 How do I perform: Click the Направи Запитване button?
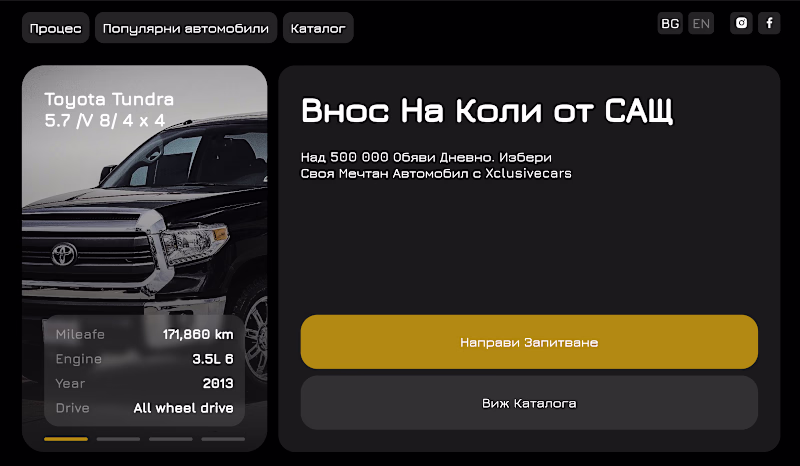[x=529, y=342]
